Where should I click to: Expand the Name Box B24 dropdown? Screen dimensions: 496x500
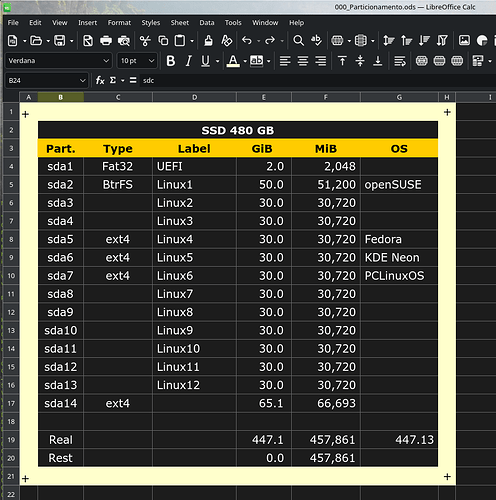(82, 81)
